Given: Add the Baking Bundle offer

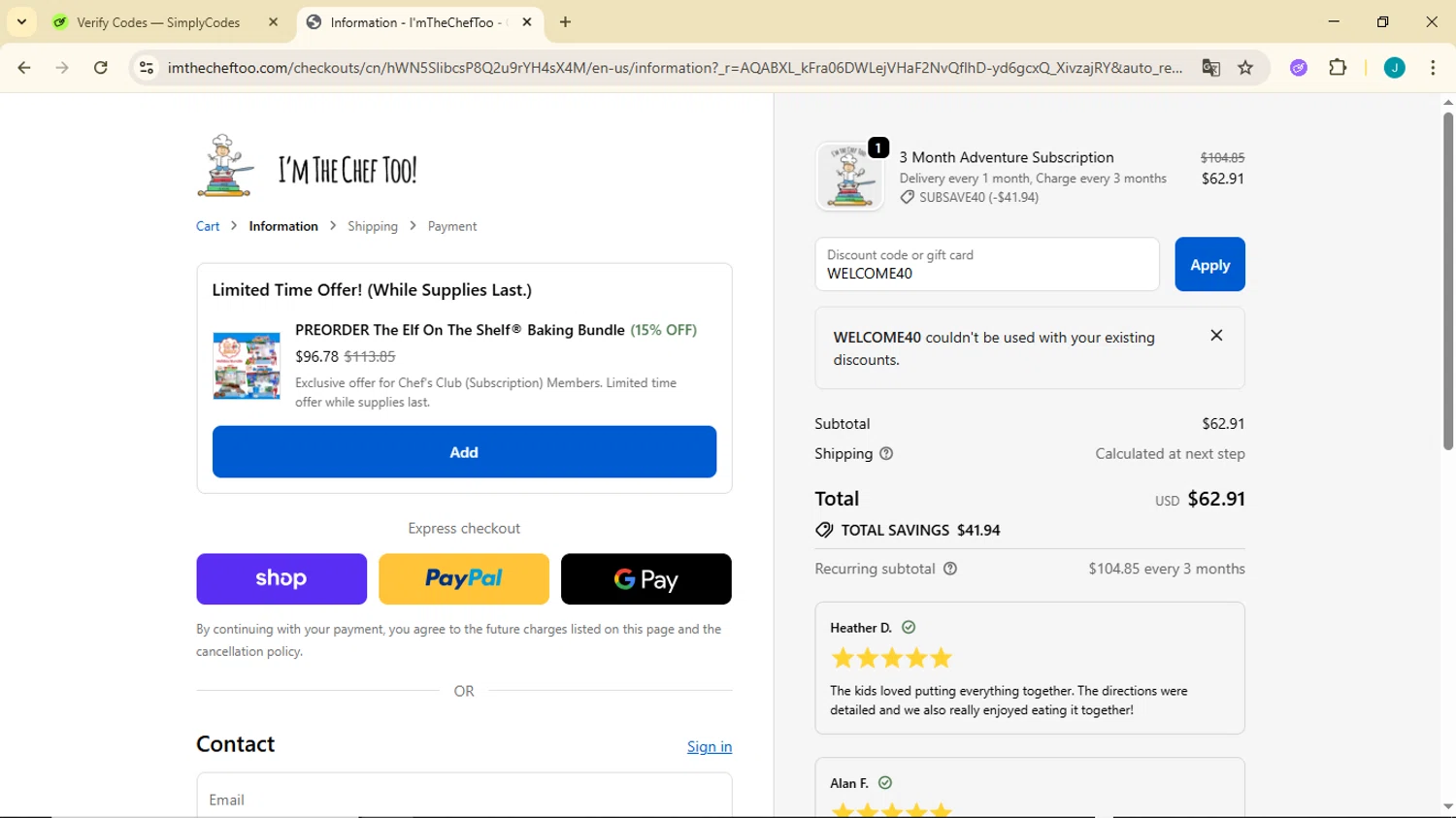Looking at the screenshot, I should tap(464, 452).
